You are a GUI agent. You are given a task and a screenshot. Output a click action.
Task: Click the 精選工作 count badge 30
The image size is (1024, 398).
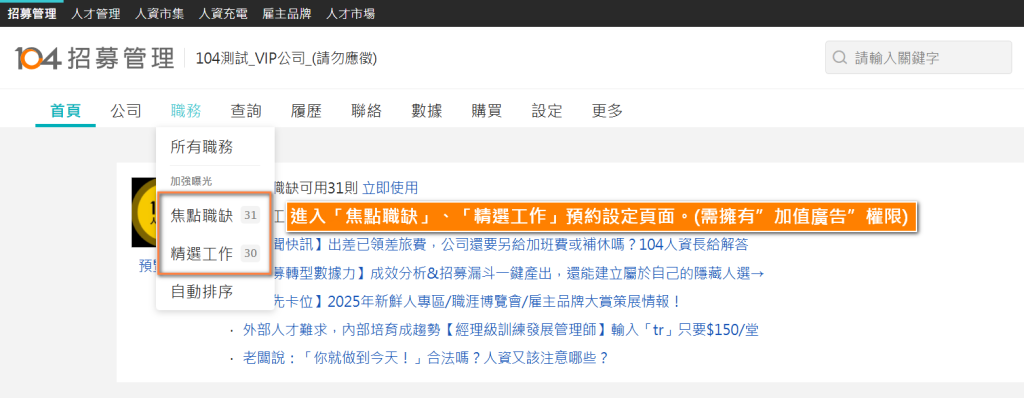pyautogui.click(x=250, y=254)
